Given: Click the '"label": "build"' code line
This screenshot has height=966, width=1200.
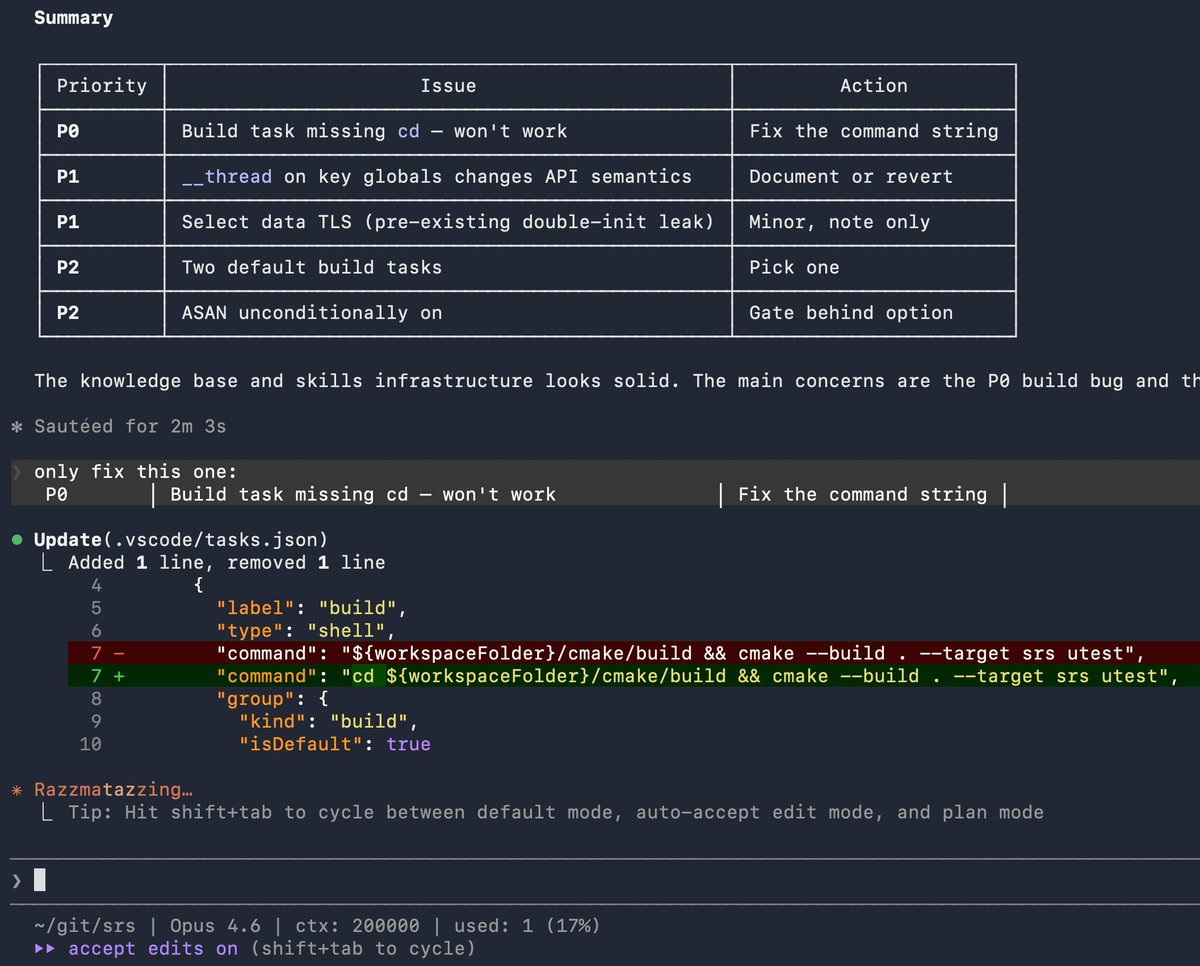Looking at the screenshot, I should [313, 607].
